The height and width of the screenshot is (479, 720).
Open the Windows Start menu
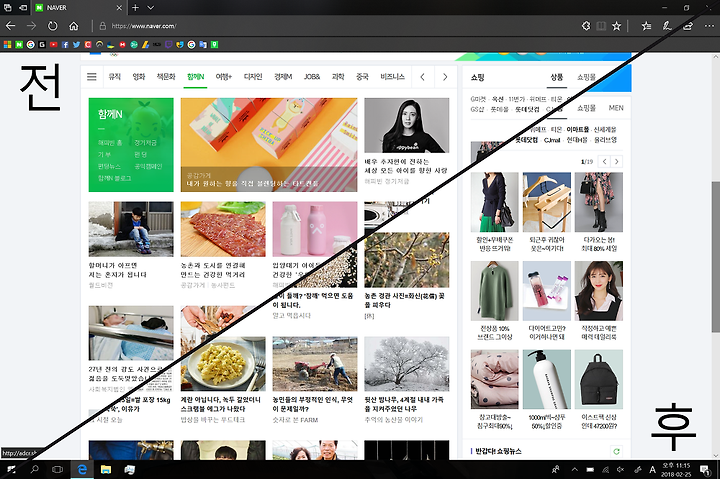tap(11, 469)
